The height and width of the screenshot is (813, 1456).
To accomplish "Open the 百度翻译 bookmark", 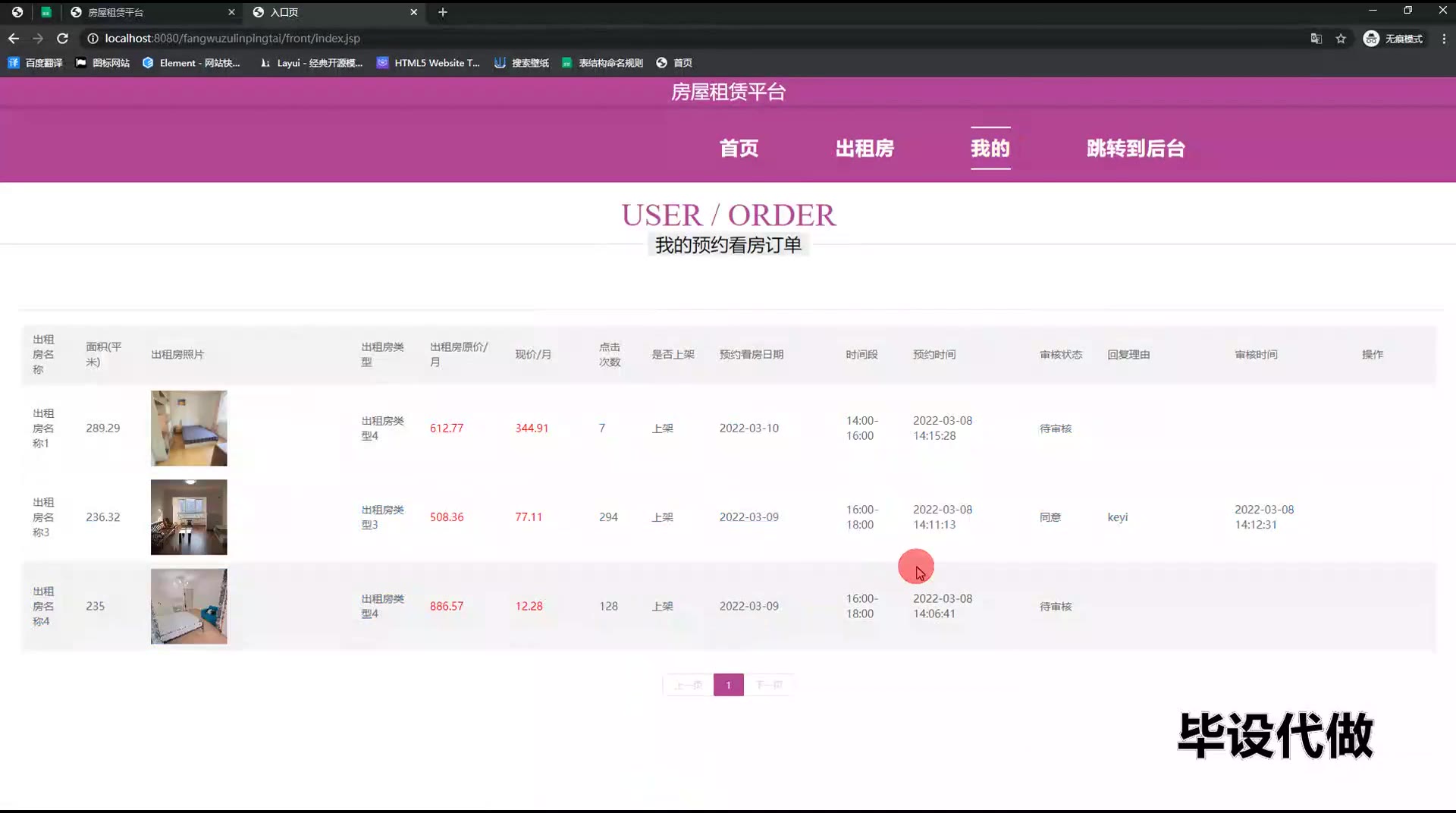I will click(36, 63).
